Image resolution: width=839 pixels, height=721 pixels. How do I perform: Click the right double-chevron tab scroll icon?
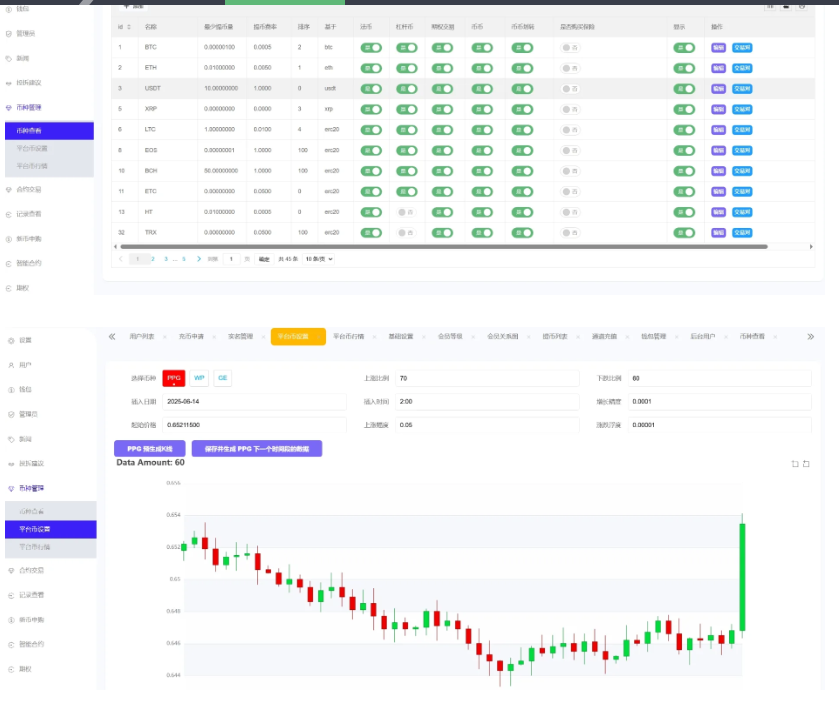[x=810, y=337]
